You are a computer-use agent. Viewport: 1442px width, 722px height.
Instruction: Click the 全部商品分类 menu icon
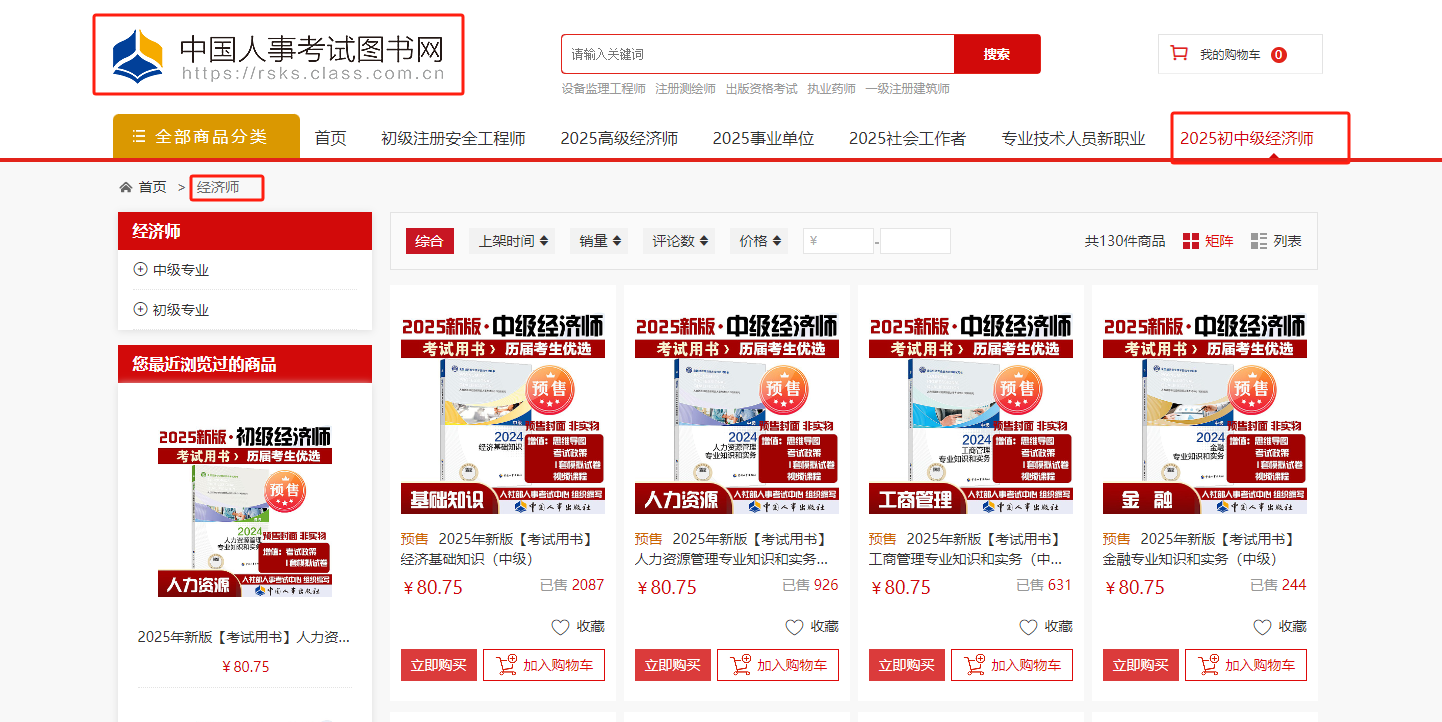(139, 137)
